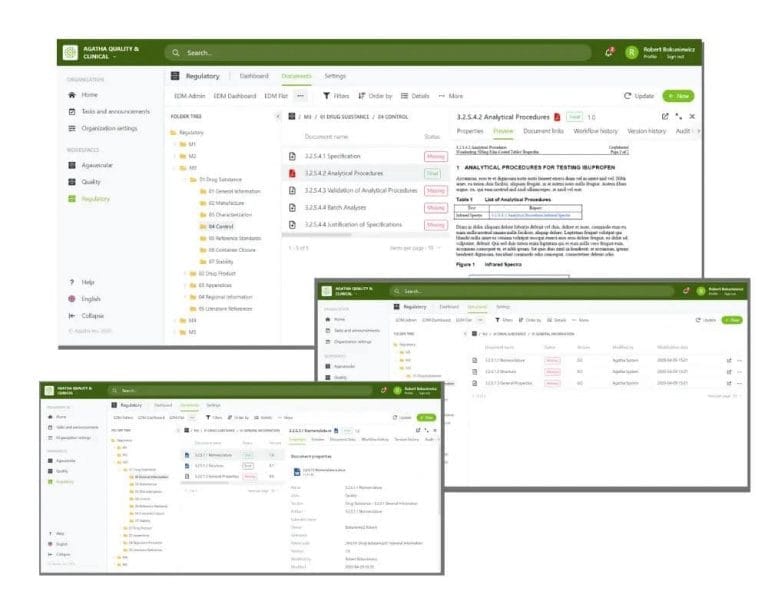The height and width of the screenshot is (614, 768).
Task: Click the Home icon in the top window sidebar
Action: click(x=72, y=94)
